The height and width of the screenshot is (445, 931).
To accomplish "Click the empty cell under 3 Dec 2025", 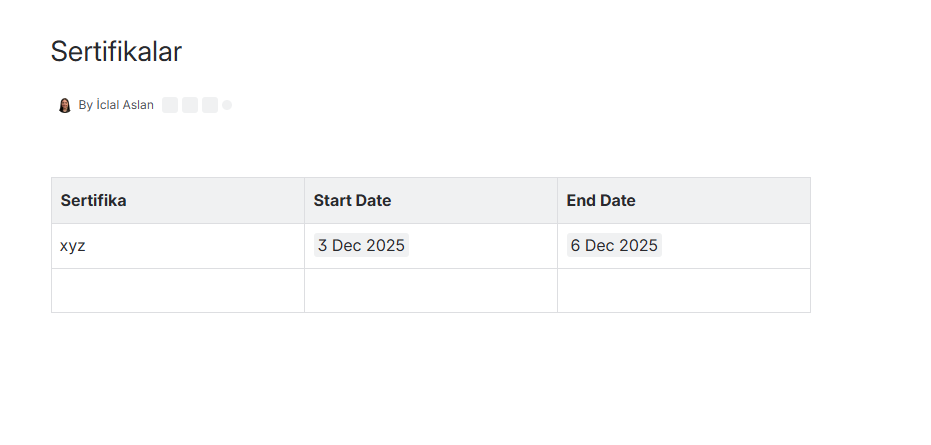I will click(x=431, y=291).
